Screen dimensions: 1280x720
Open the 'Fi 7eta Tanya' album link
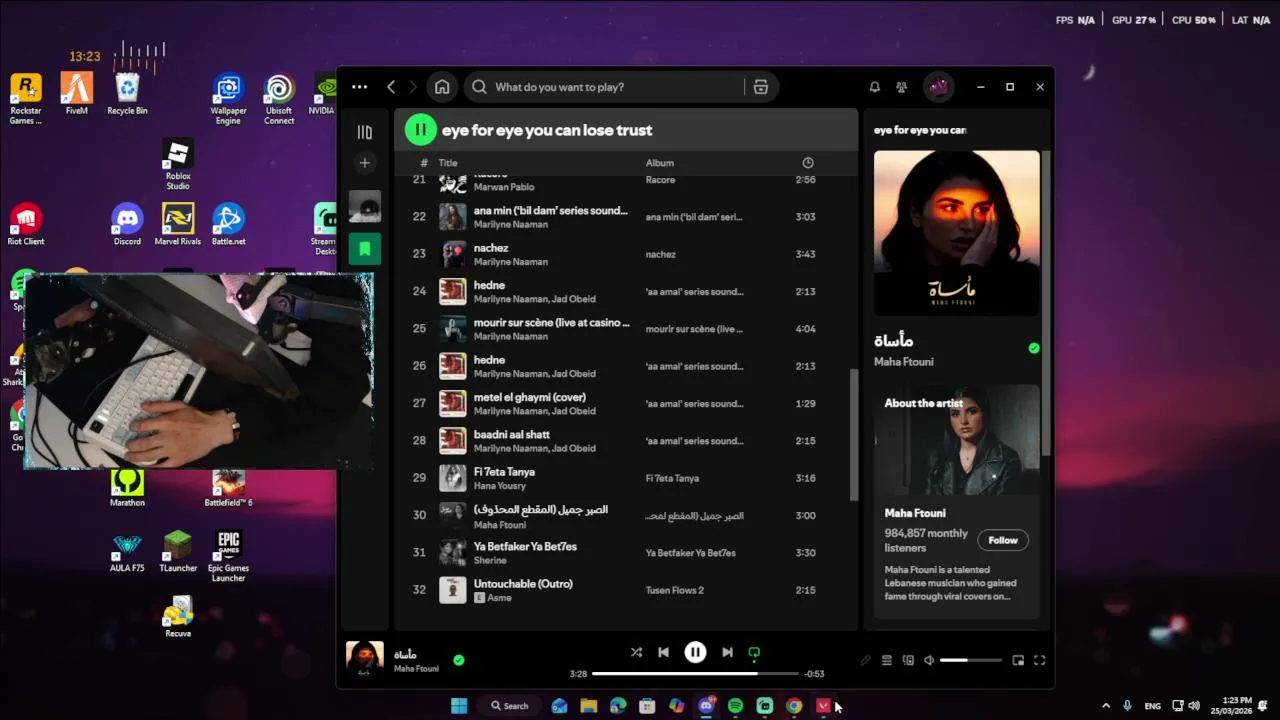click(x=672, y=478)
